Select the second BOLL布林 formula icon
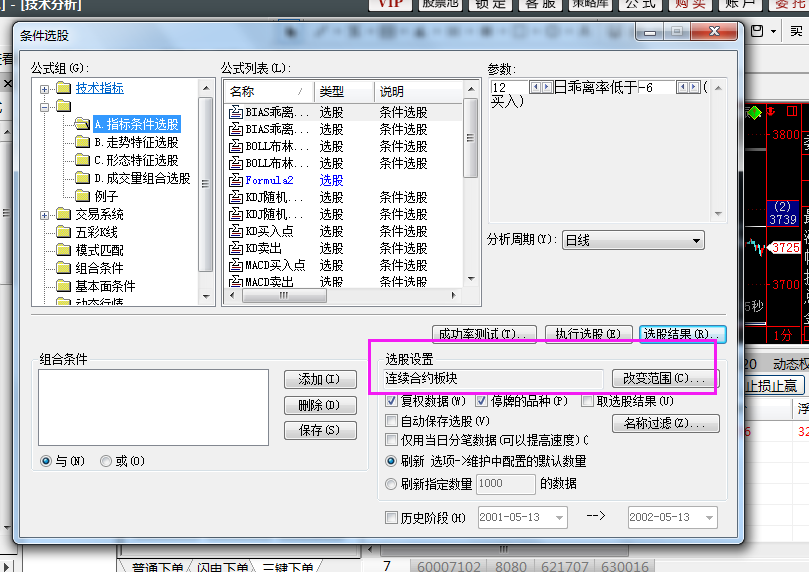 coord(236,164)
